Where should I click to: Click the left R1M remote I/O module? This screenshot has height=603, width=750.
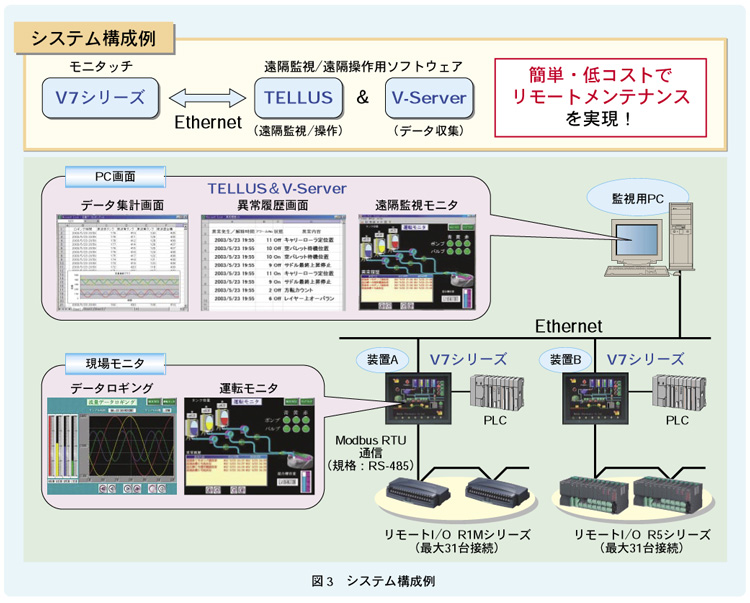(x=419, y=493)
